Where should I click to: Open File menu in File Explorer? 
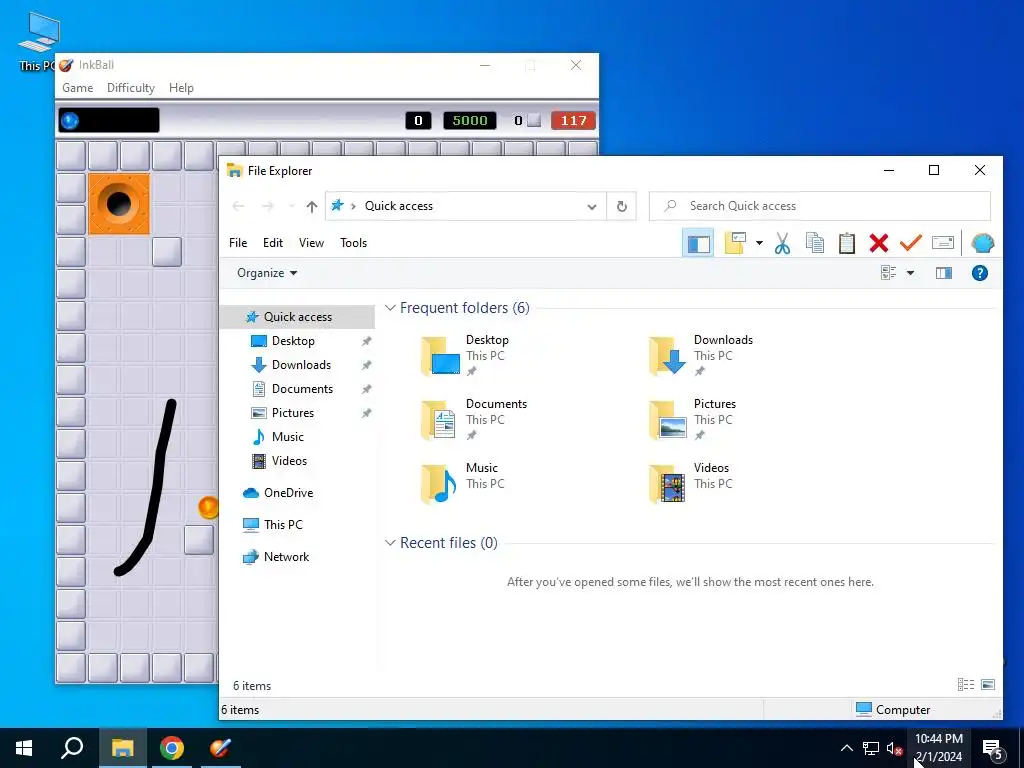click(238, 243)
